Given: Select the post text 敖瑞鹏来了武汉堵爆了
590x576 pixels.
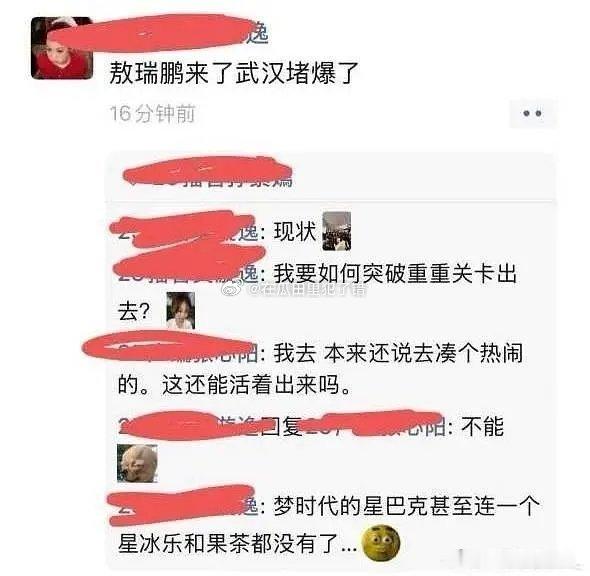Looking at the screenshot, I should (x=234, y=73).
